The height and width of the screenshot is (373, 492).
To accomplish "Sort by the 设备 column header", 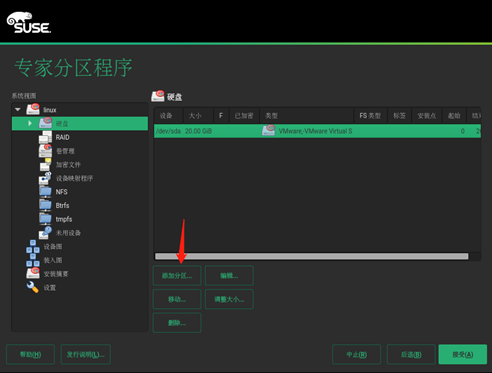I will [x=168, y=116].
